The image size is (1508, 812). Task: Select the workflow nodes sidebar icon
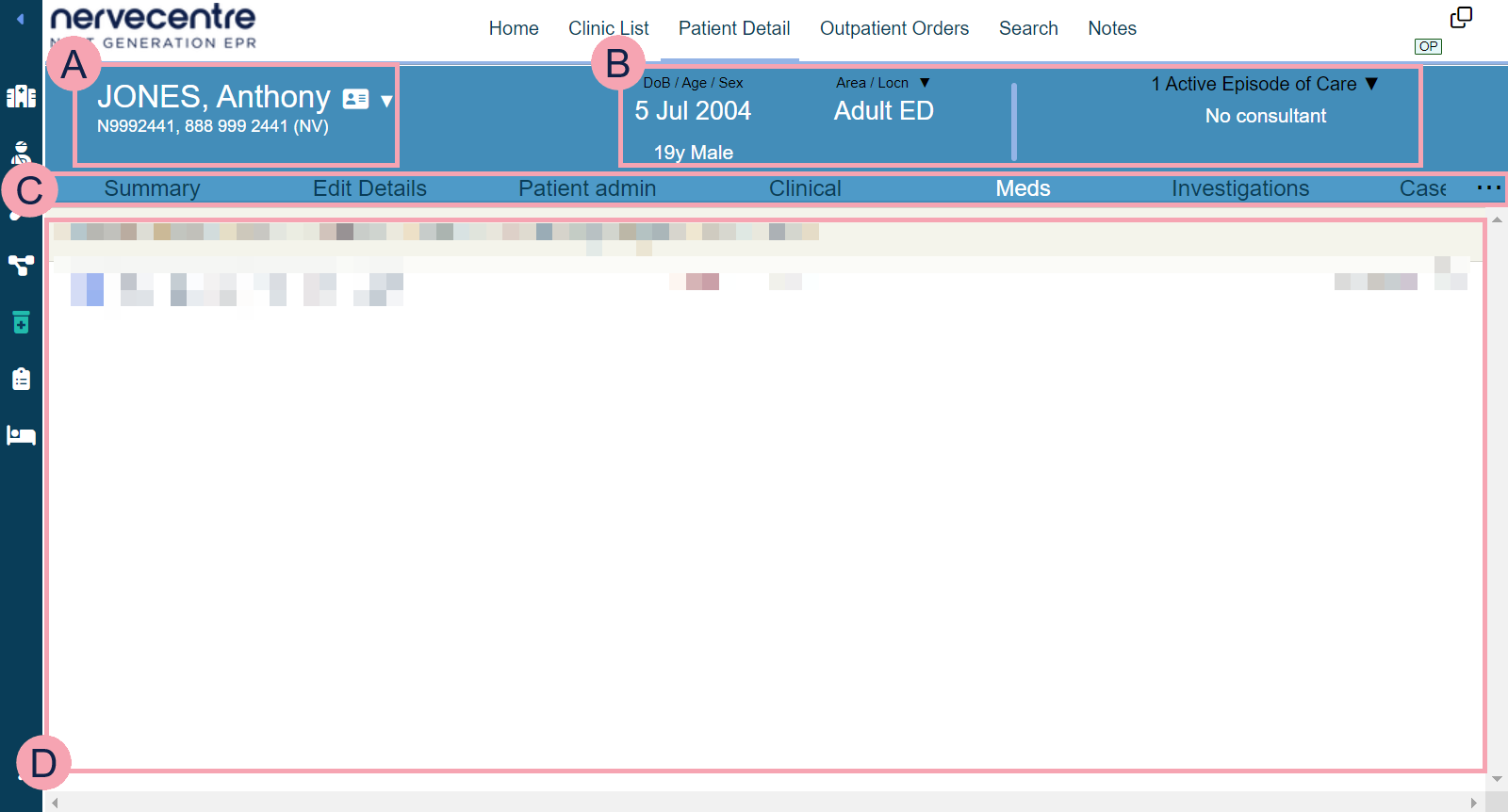(x=21, y=266)
